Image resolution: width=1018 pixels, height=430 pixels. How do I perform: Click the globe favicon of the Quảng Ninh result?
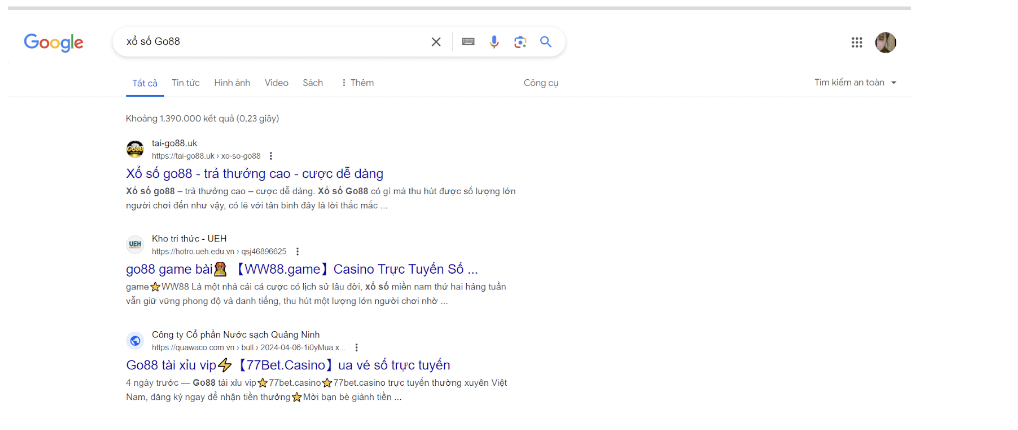click(x=135, y=340)
